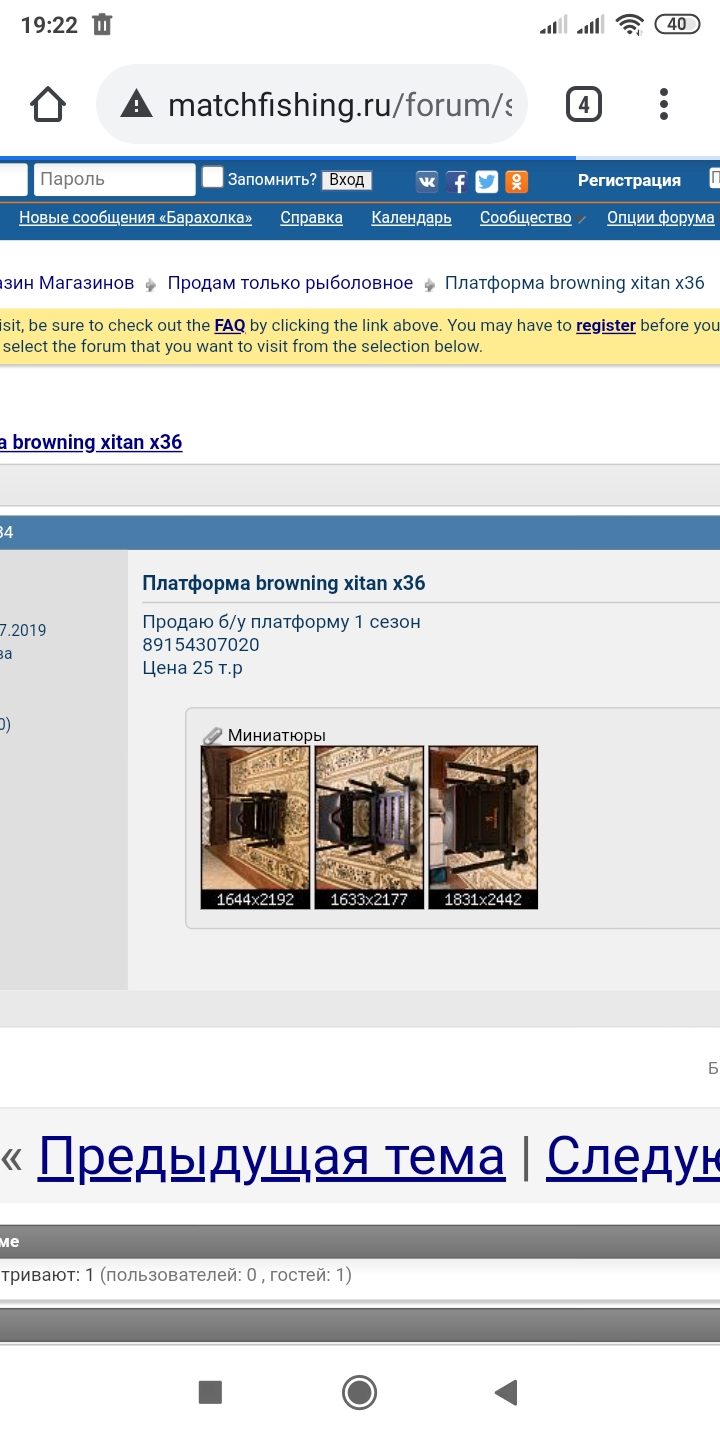Open thumbnail labeled 1644x2192
Viewport: 720px width, 1440px height.
pos(256,827)
